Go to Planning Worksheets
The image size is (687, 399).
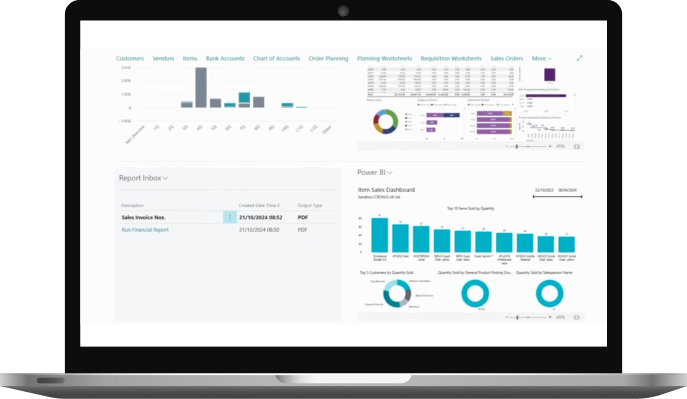384,58
